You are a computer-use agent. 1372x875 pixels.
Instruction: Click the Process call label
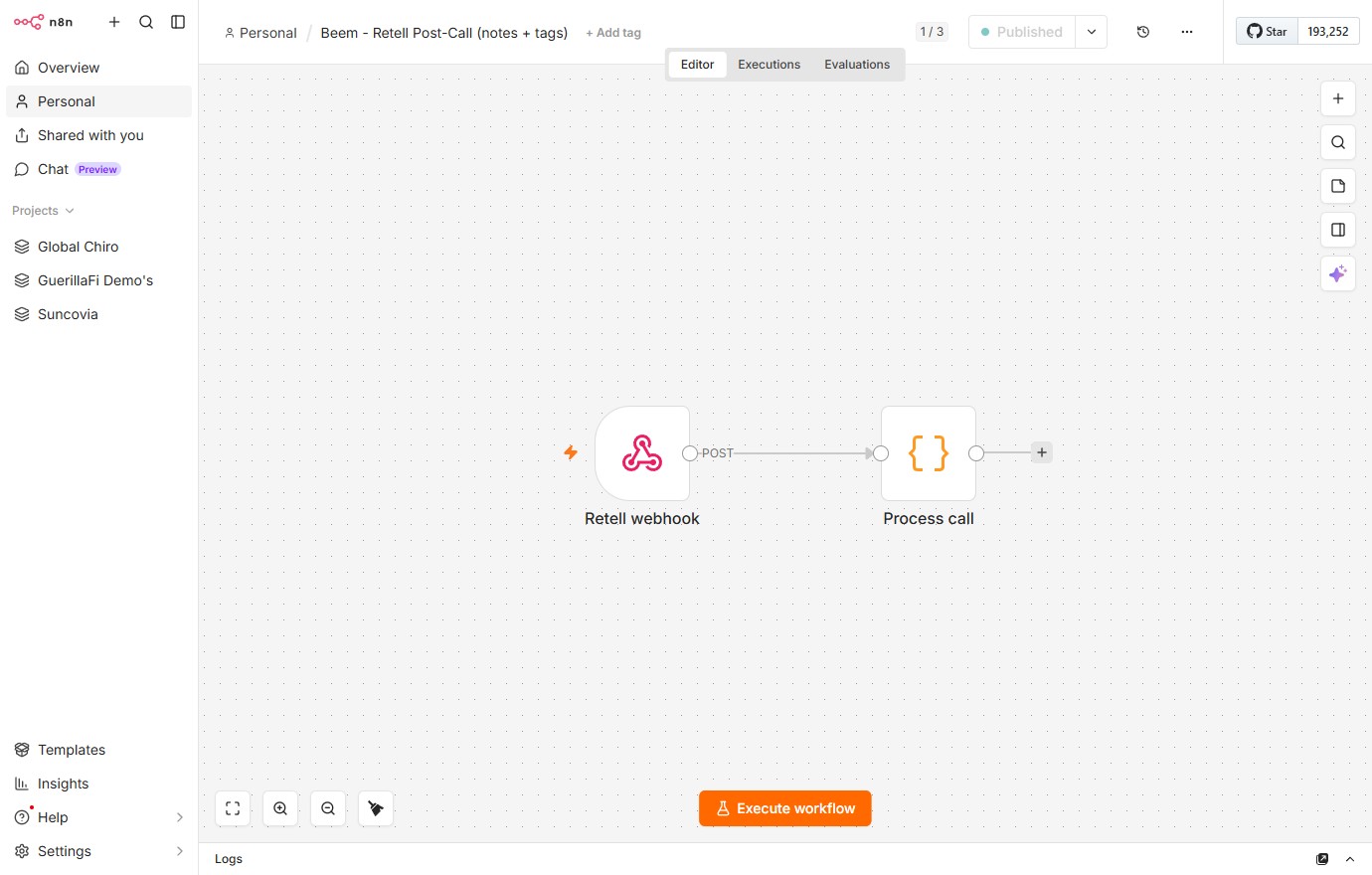pos(929,519)
